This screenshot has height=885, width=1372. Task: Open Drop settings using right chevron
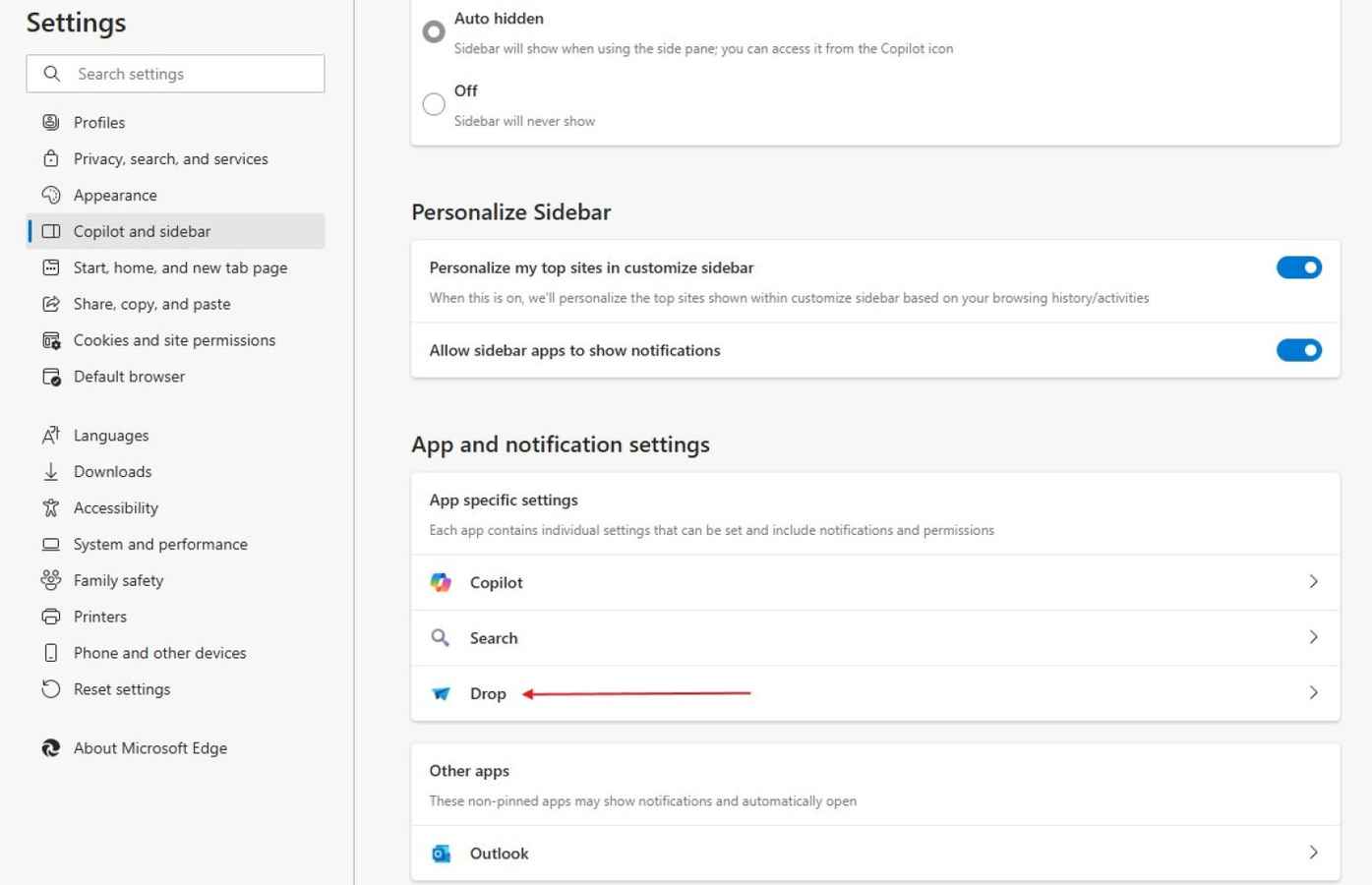point(1313,693)
